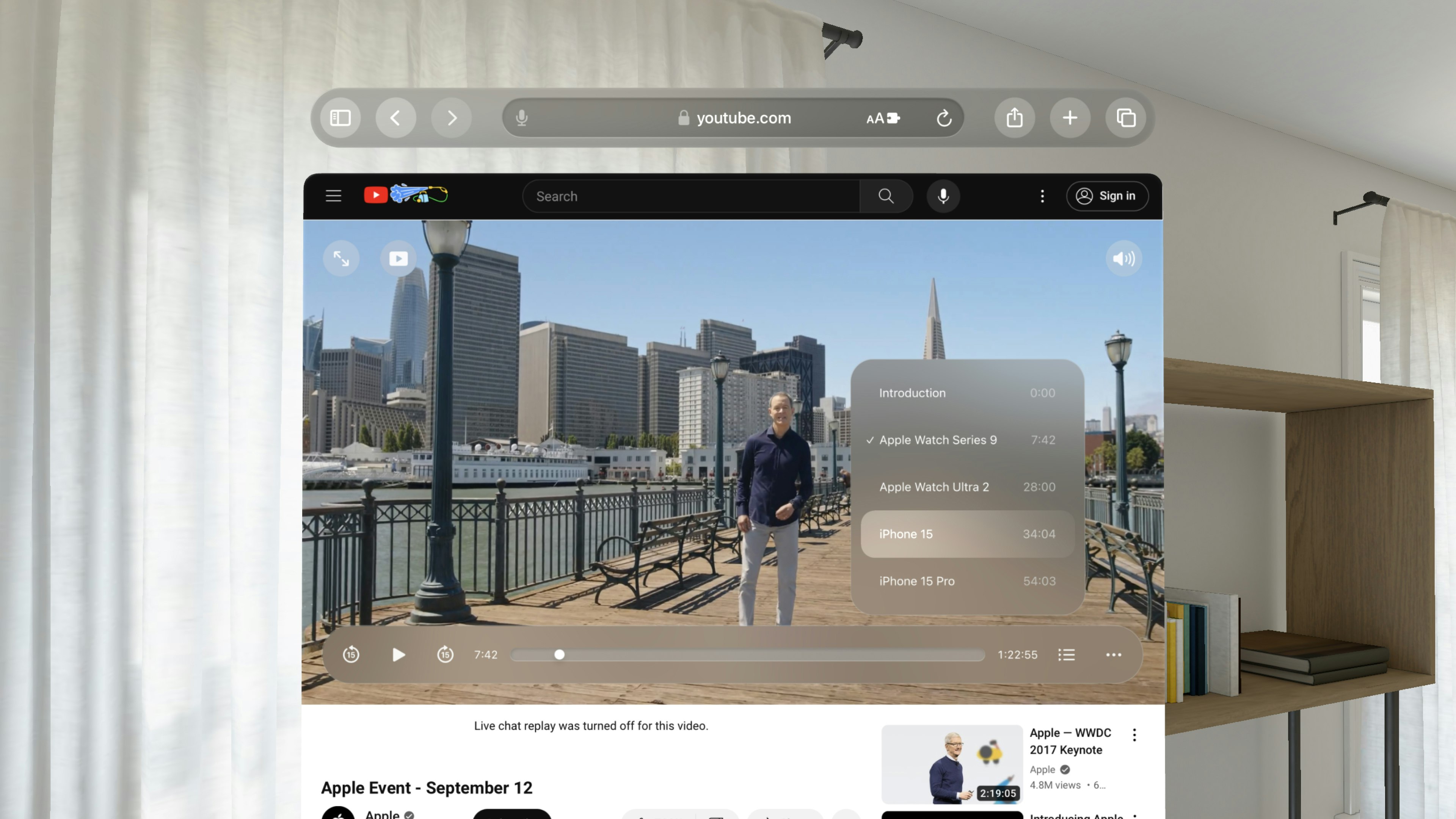Click Live chat replay turned off message
1456x819 pixels.
coord(591,726)
